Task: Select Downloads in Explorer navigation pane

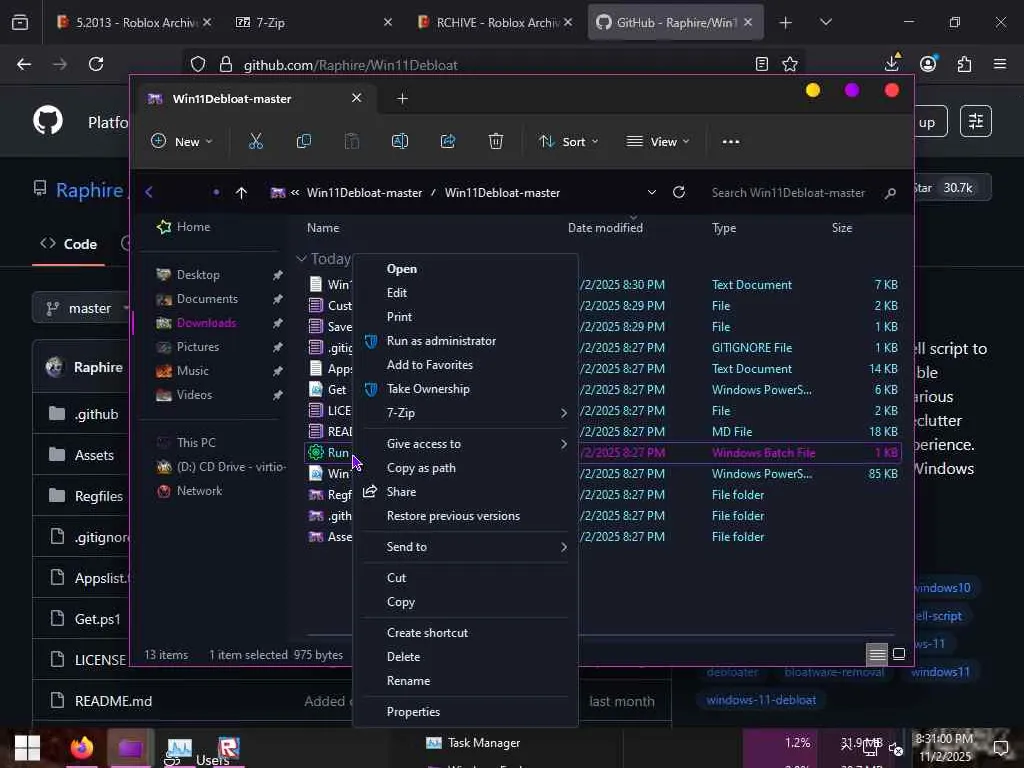Action: click(x=206, y=323)
